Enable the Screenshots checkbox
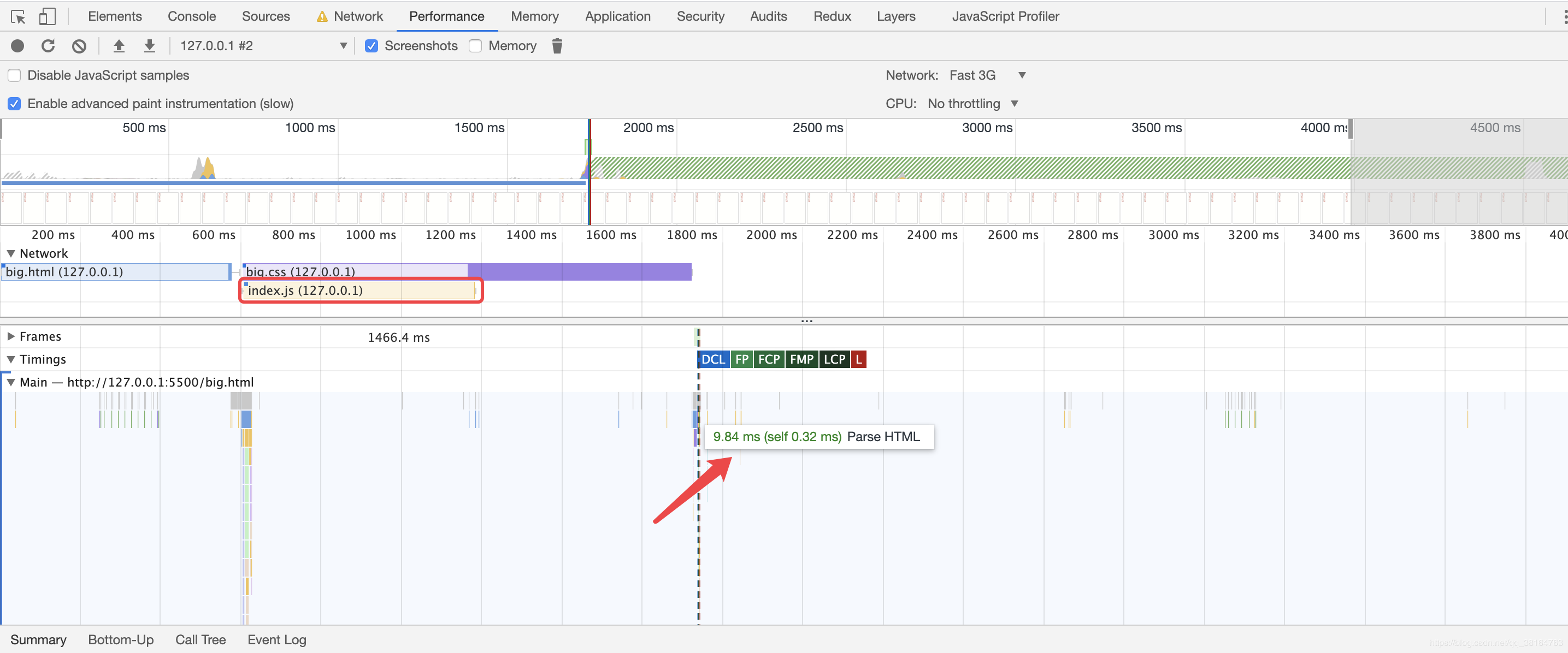Image resolution: width=1568 pixels, height=653 pixels. pos(372,46)
